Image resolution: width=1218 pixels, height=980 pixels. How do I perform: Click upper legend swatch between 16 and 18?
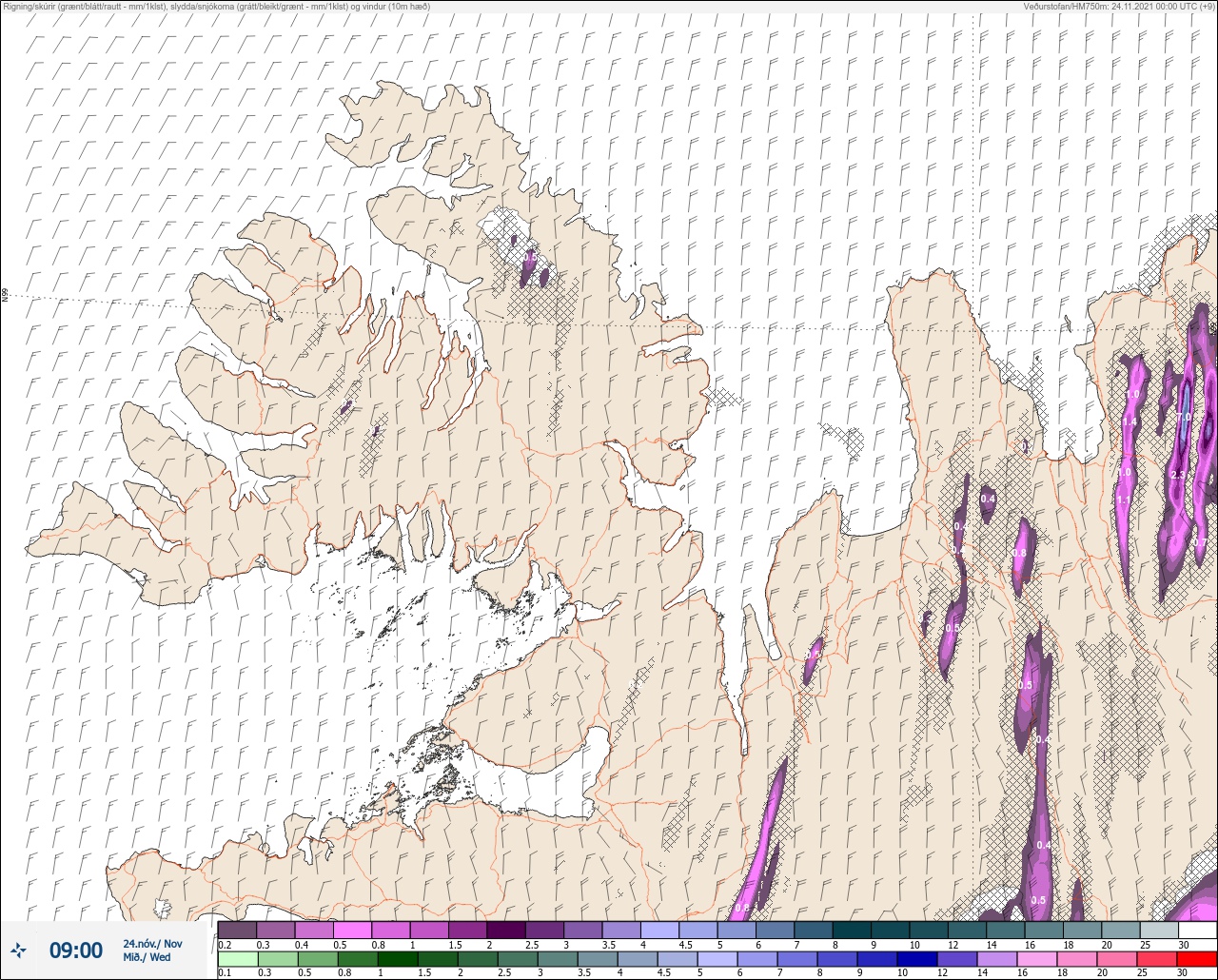click(x=1043, y=930)
